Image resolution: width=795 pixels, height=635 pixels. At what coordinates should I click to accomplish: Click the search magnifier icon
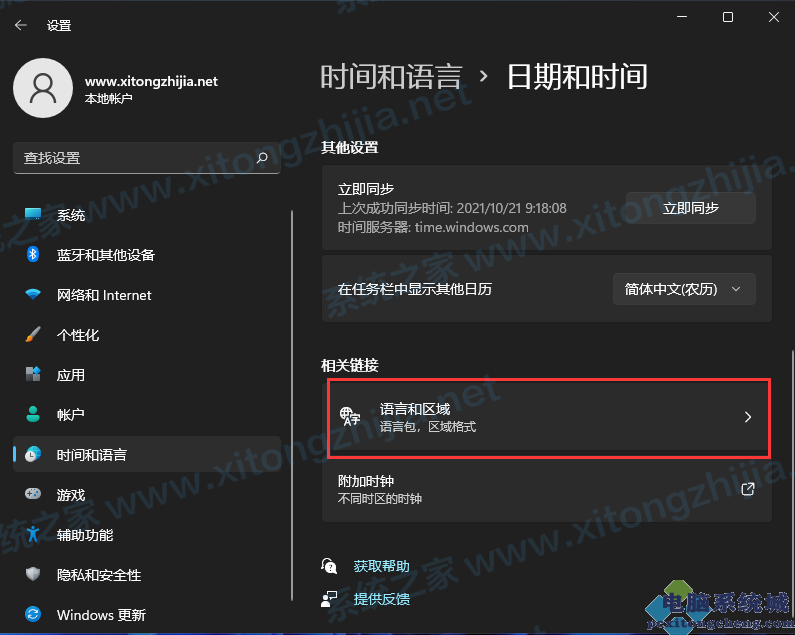262,158
